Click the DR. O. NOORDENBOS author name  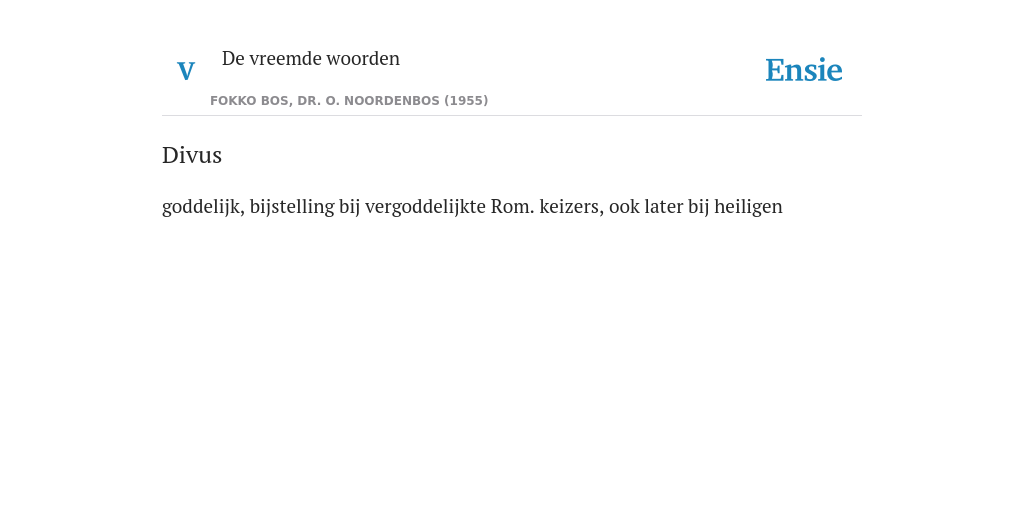tap(368, 101)
